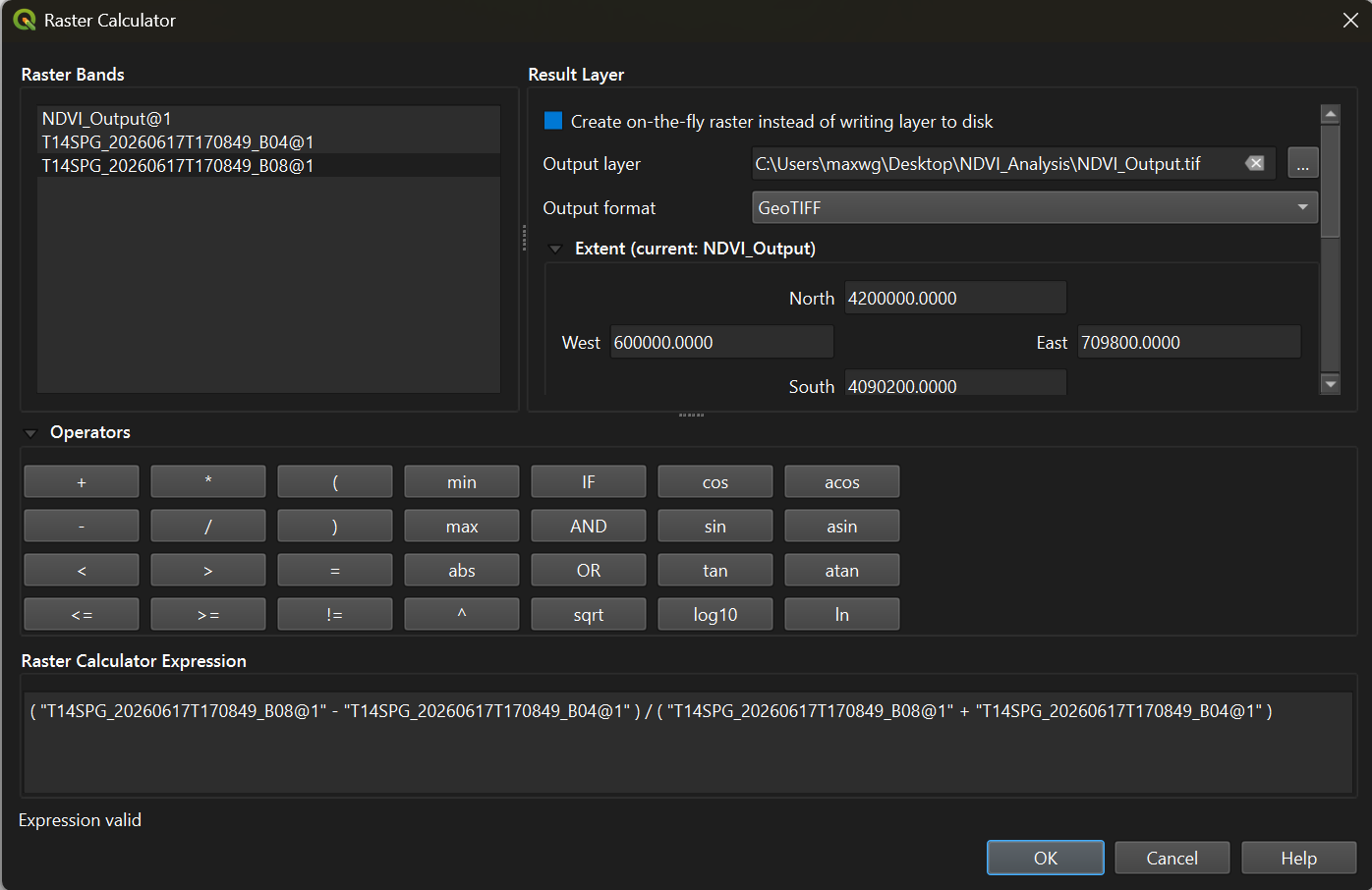
Task: Select NDVI_Output@1 raster band
Action: point(268,118)
